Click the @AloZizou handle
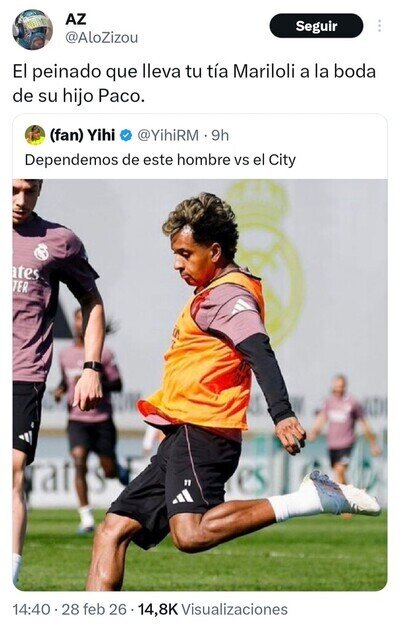Viewport: 400px width, 626px height. [101, 38]
